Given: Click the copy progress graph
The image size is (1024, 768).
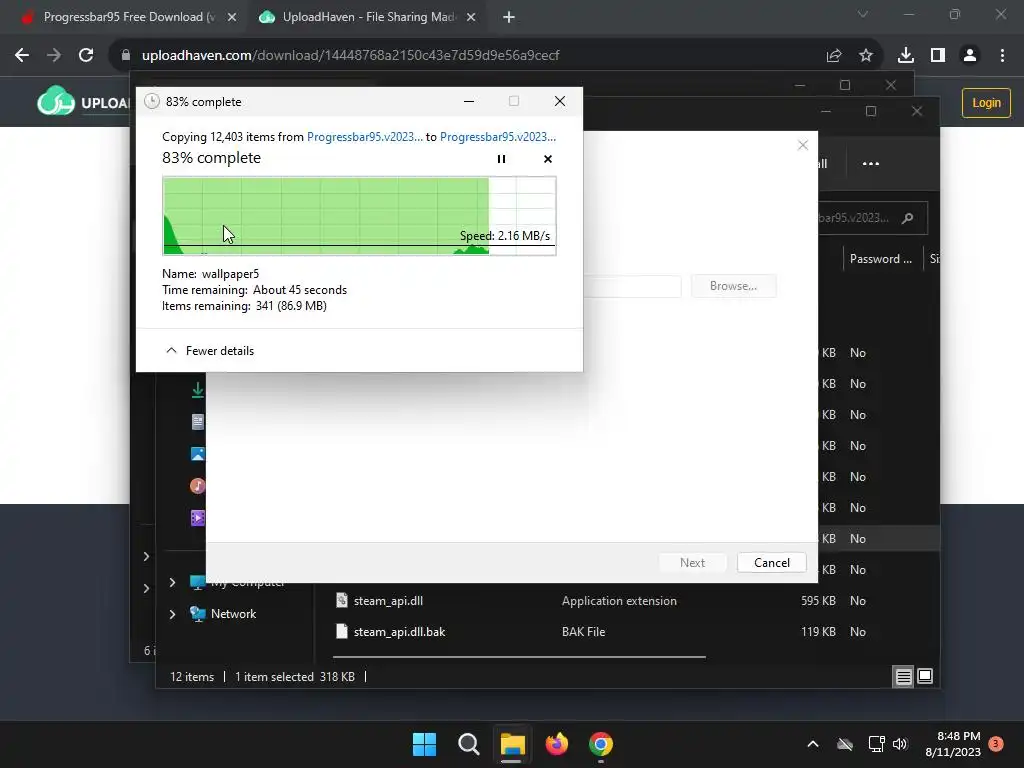Looking at the screenshot, I should click(359, 216).
